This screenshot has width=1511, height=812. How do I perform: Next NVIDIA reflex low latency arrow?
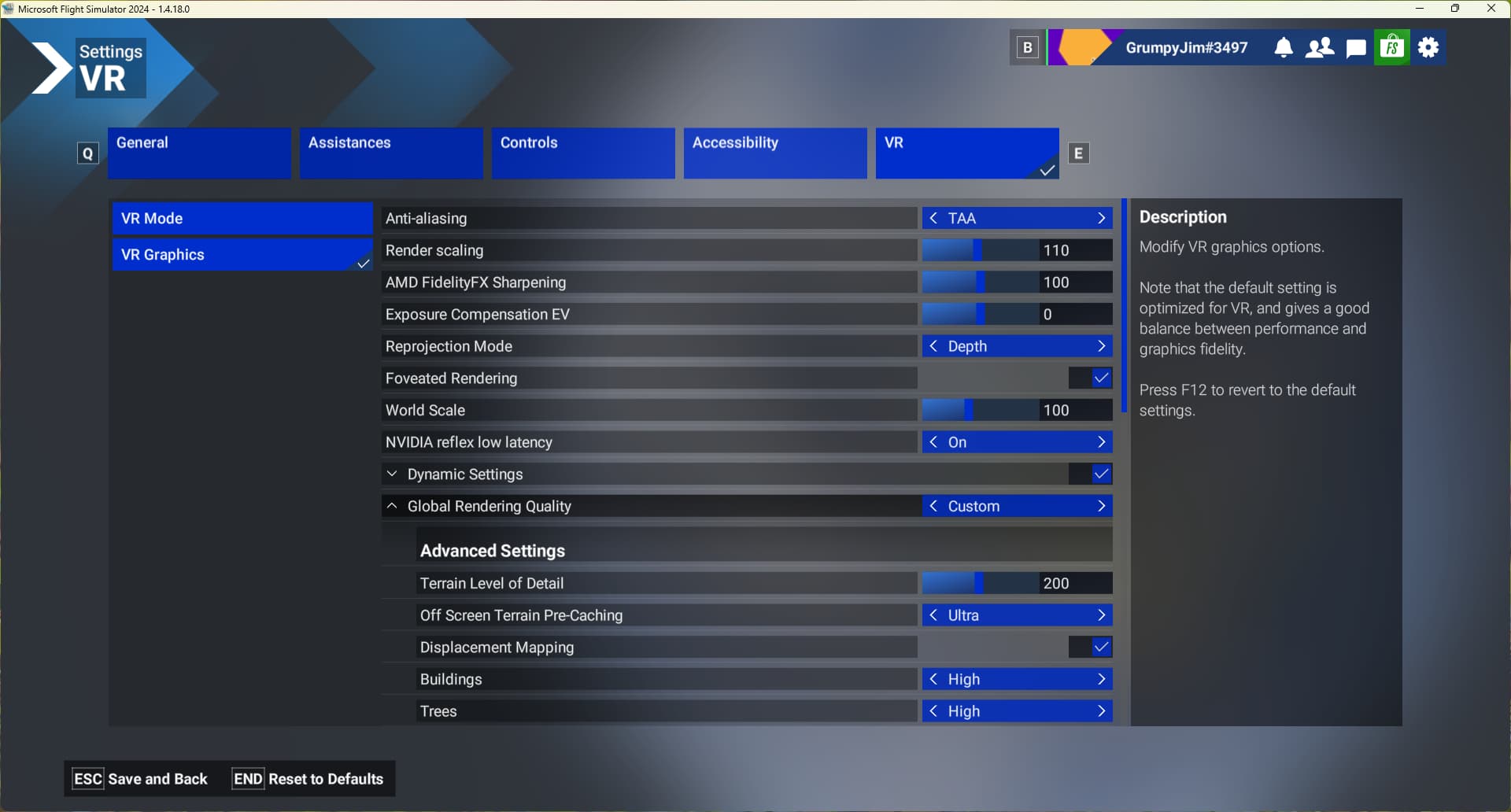click(x=1102, y=442)
